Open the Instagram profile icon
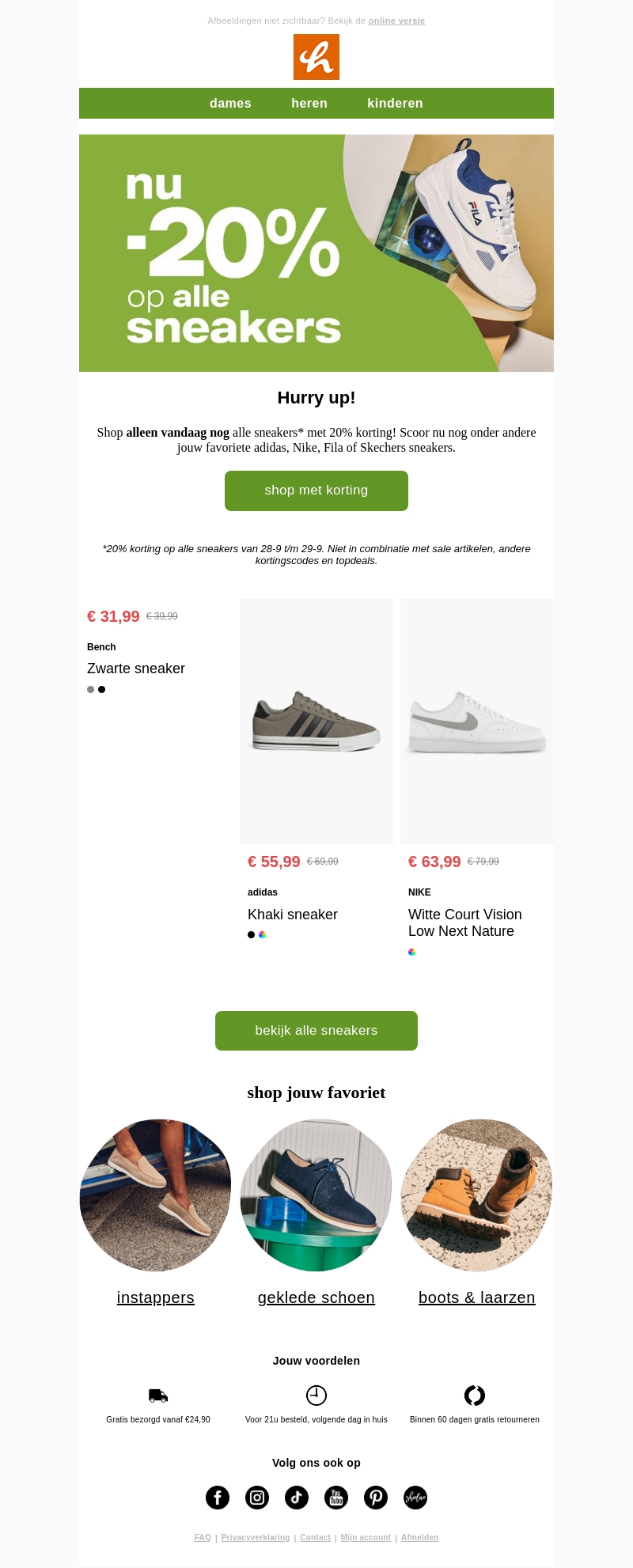 257,1498
